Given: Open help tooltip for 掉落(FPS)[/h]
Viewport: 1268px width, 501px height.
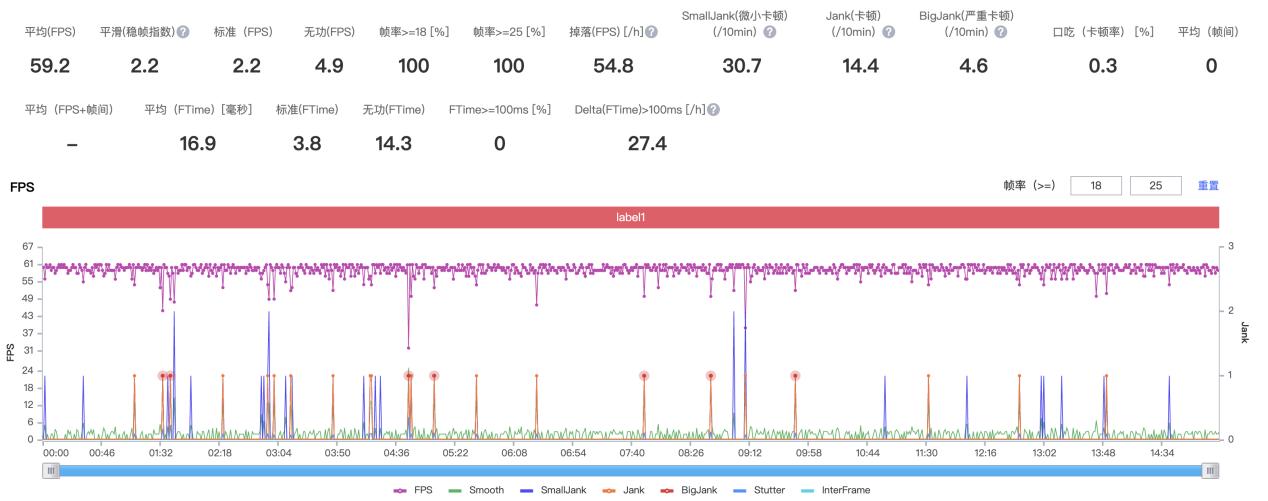Looking at the screenshot, I should [652, 32].
